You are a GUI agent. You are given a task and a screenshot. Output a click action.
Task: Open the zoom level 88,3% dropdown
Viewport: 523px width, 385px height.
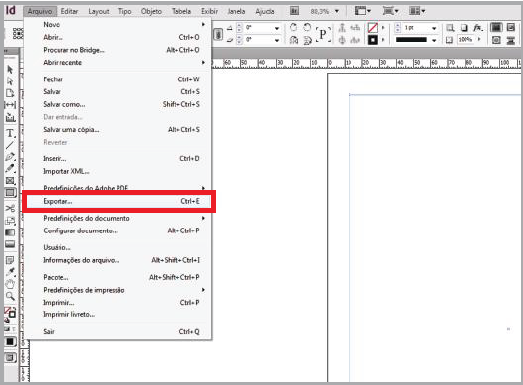325,11
